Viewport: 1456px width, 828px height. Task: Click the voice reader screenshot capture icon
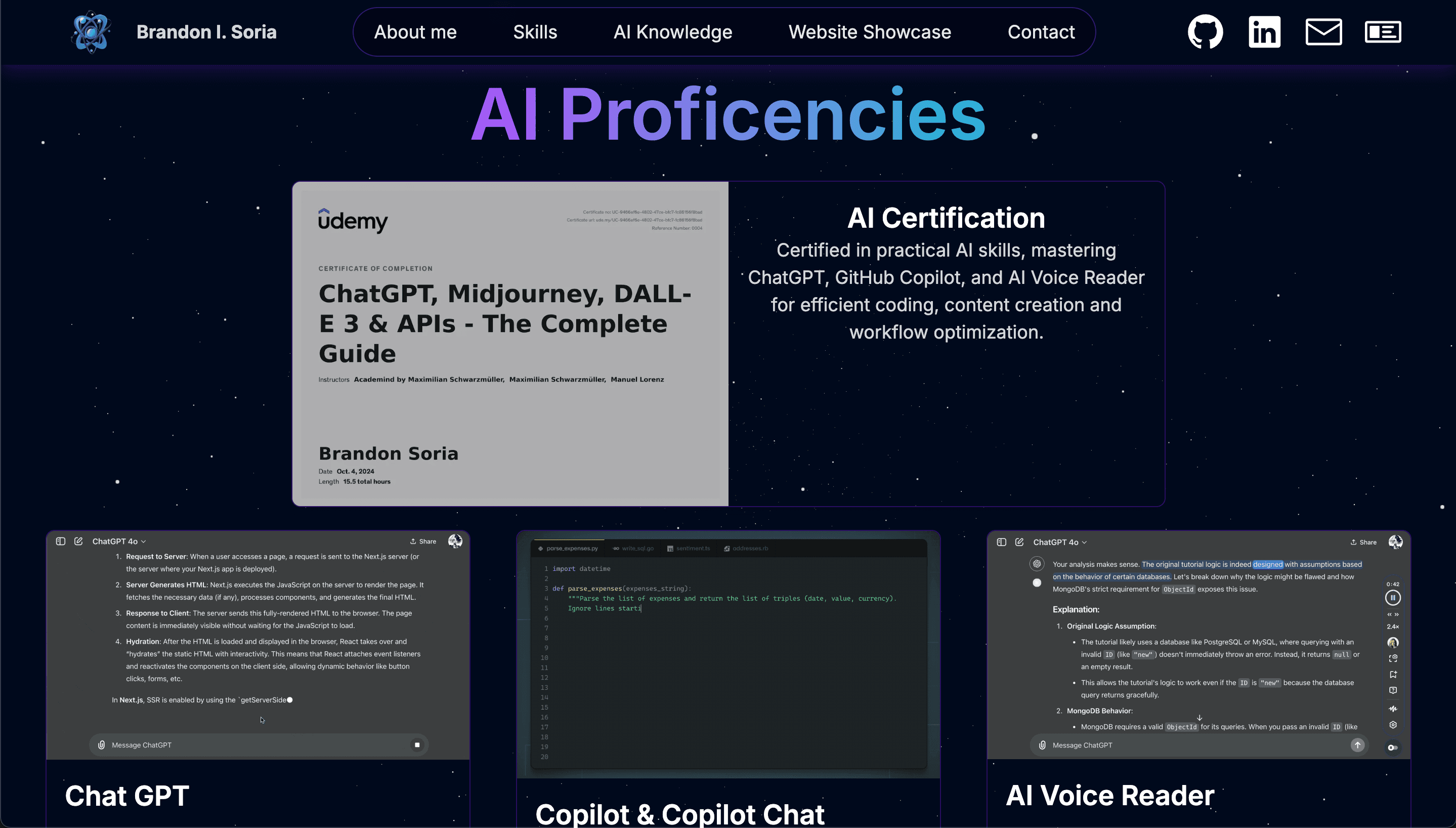(x=1393, y=658)
